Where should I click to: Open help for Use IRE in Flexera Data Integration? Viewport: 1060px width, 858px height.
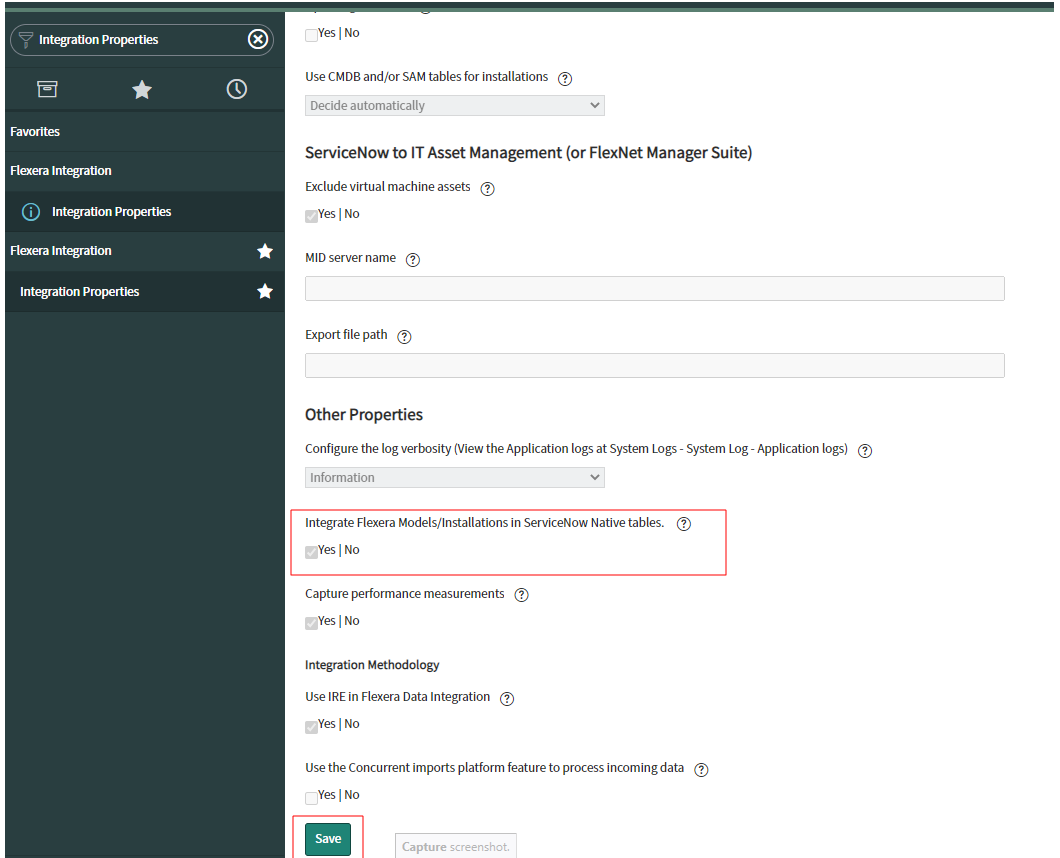point(507,698)
